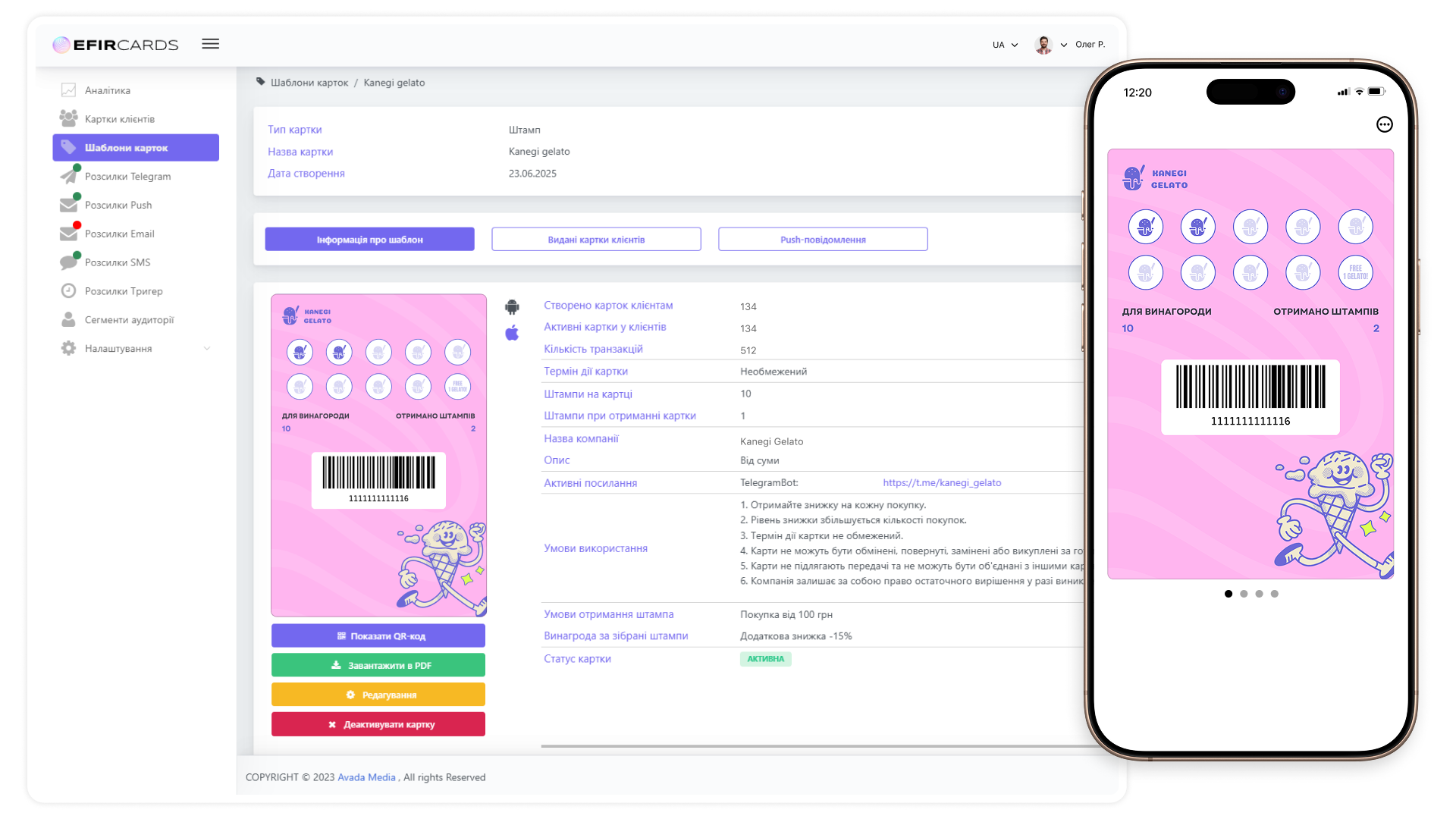Click the Kanegi gelato card preview
Image resolution: width=1456 pixels, height=819 pixels.
(x=378, y=455)
